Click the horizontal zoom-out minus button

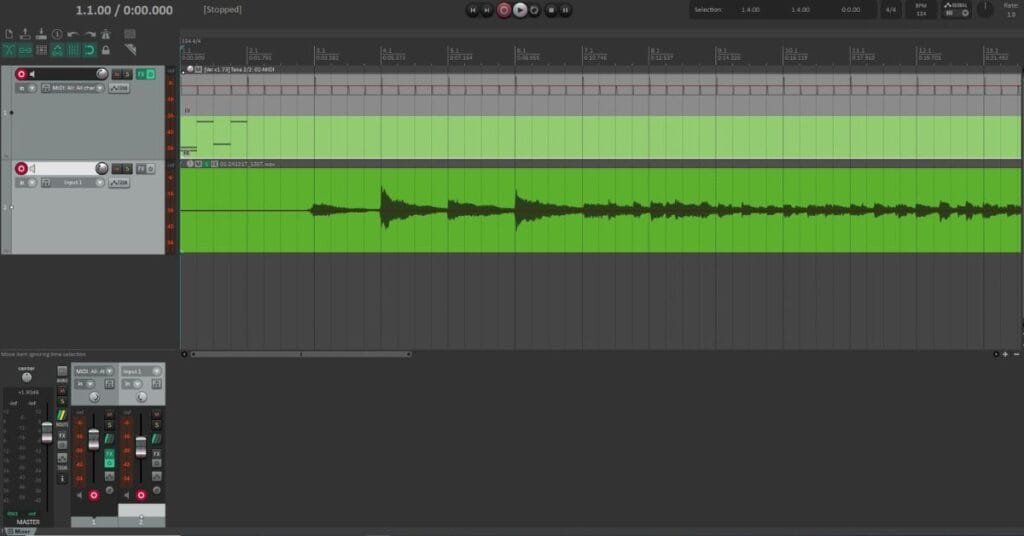1016,355
